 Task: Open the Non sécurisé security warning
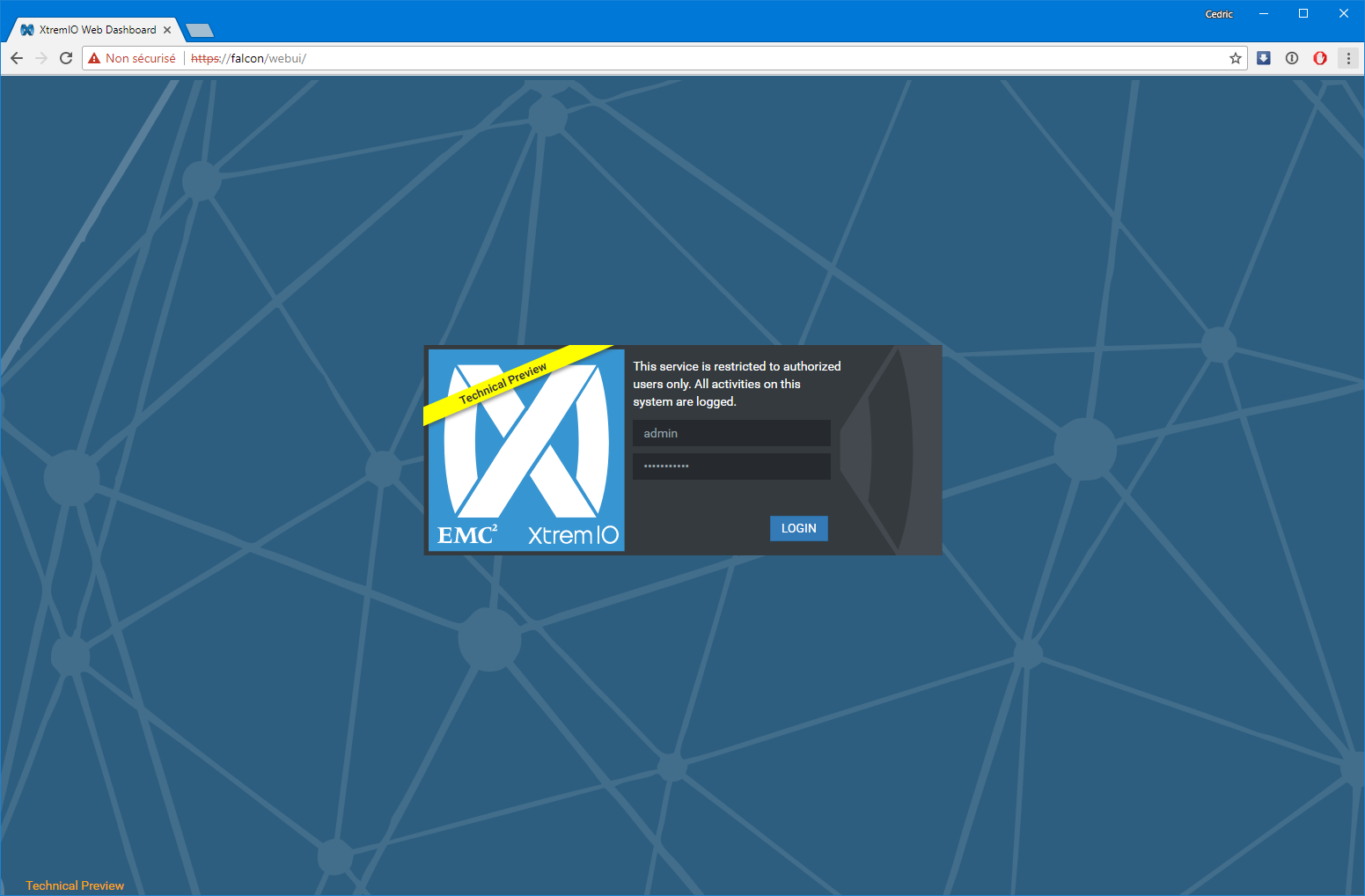132,58
